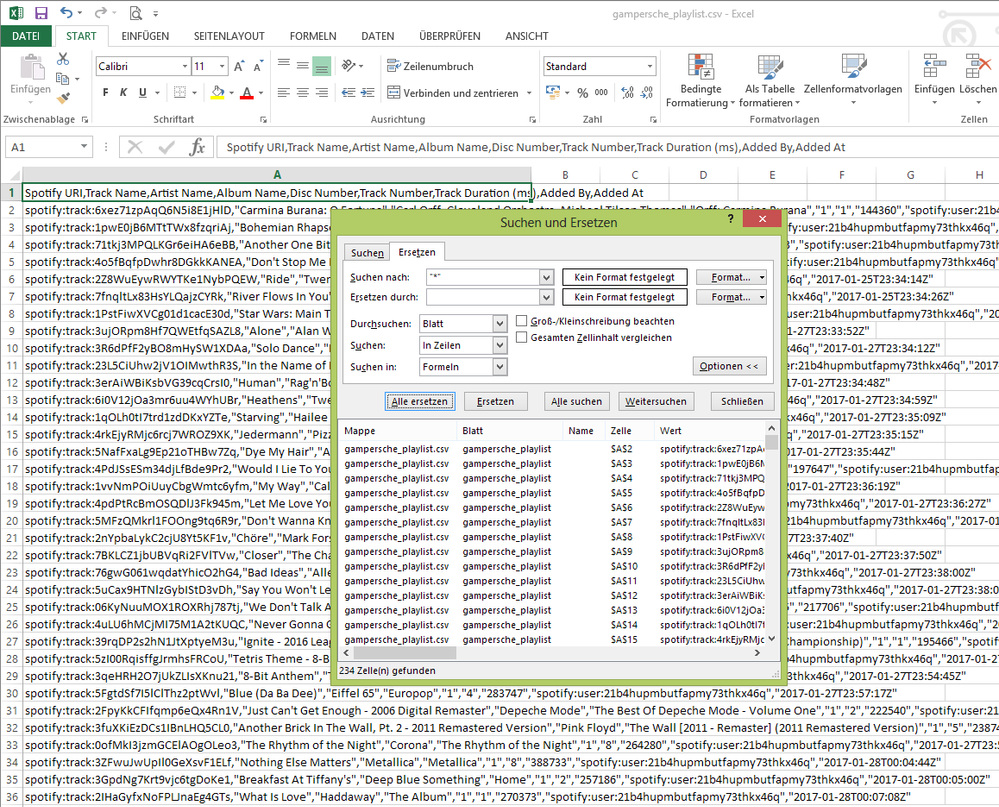Open the font size dropdown
The height and width of the screenshot is (807, 999).
[x=222, y=66]
